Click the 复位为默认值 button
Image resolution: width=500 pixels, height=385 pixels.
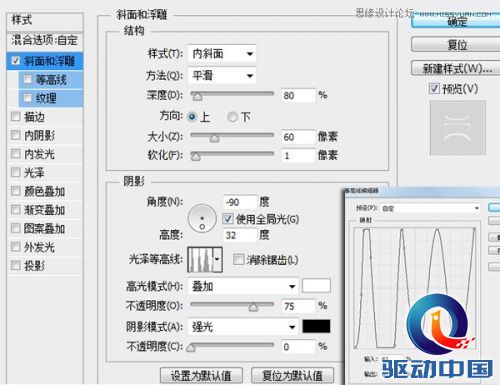[x=292, y=375]
